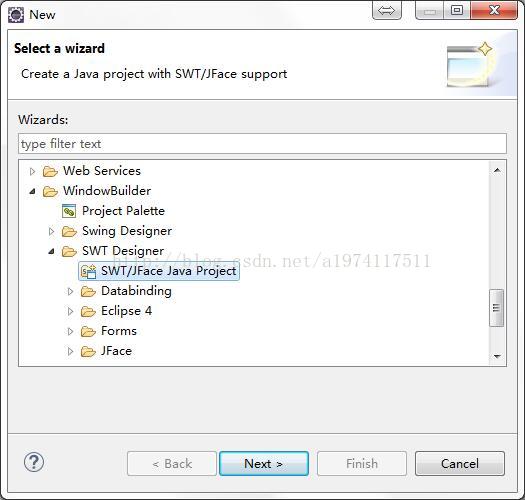Expand the Swing Designer node arrow
This screenshot has width=525, height=500.
[51, 231]
